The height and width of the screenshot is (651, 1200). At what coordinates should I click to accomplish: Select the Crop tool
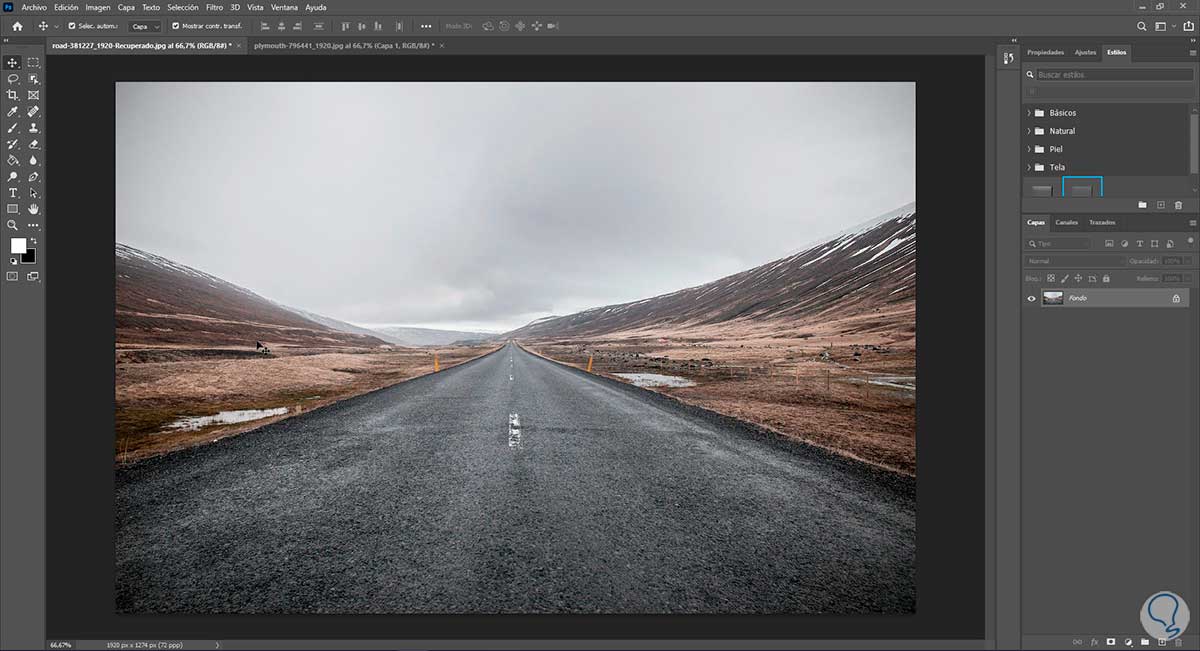(x=13, y=95)
